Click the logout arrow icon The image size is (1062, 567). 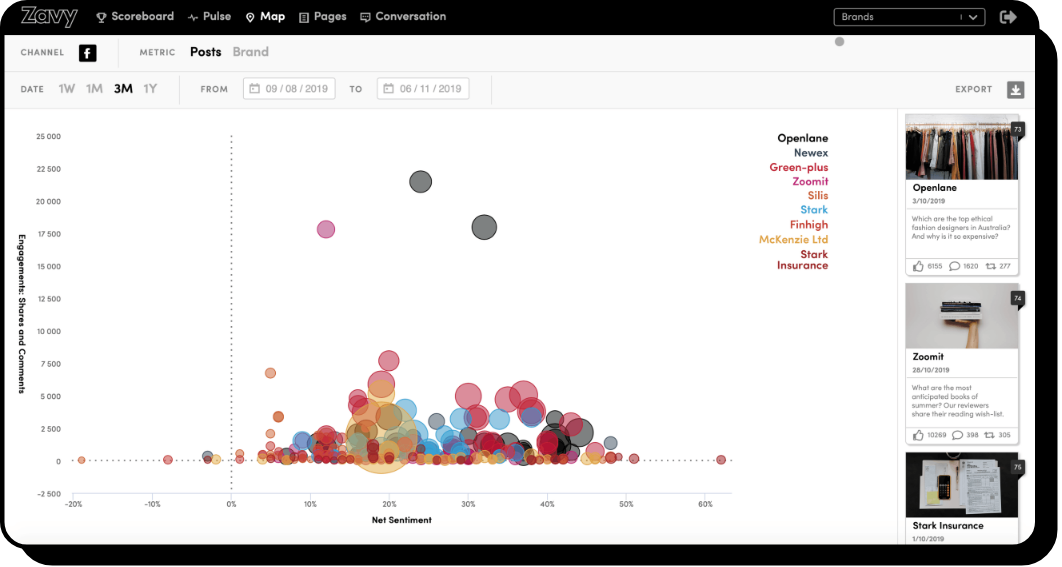pos(1008,17)
